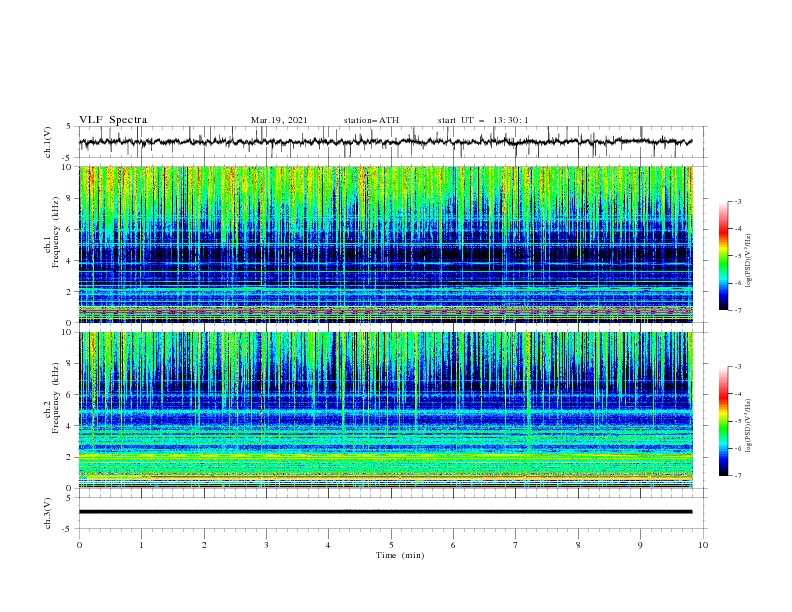Image resolution: width=792 pixels, height=612 pixels.
Task: Click the 'station=ATH' label
Action: [371, 120]
